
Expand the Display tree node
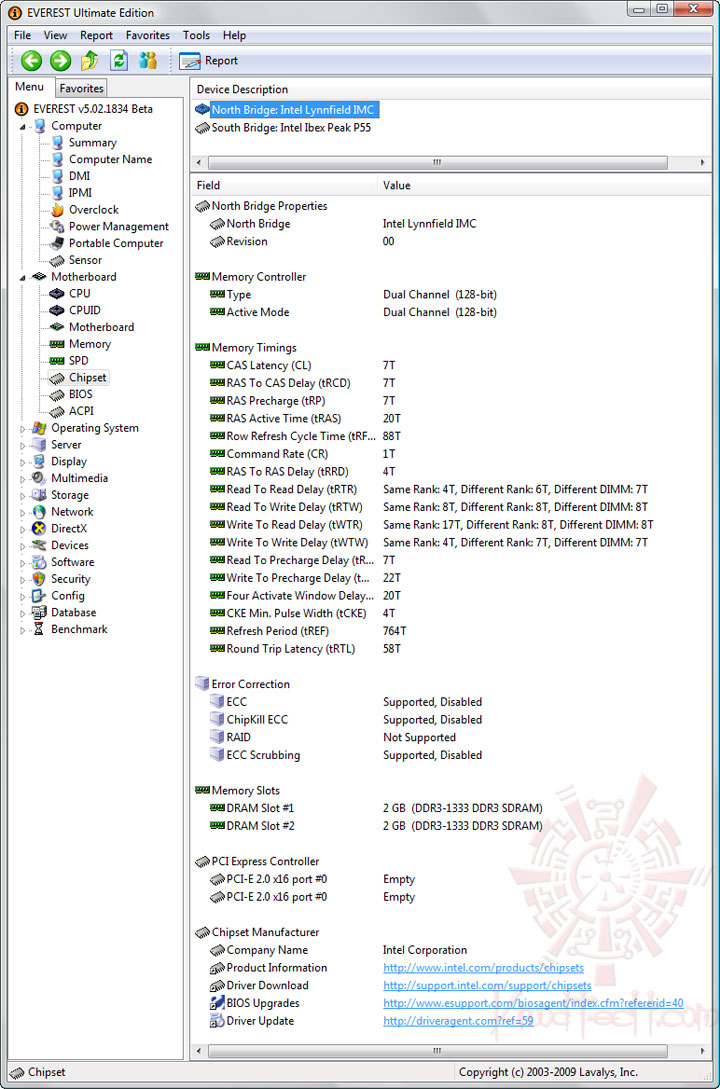(22, 462)
